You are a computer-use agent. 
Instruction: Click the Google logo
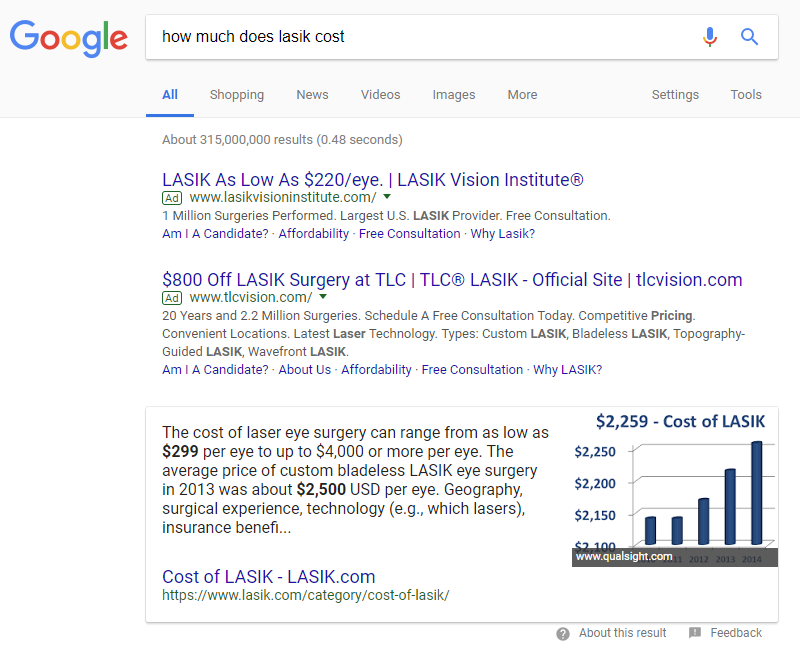[68, 38]
